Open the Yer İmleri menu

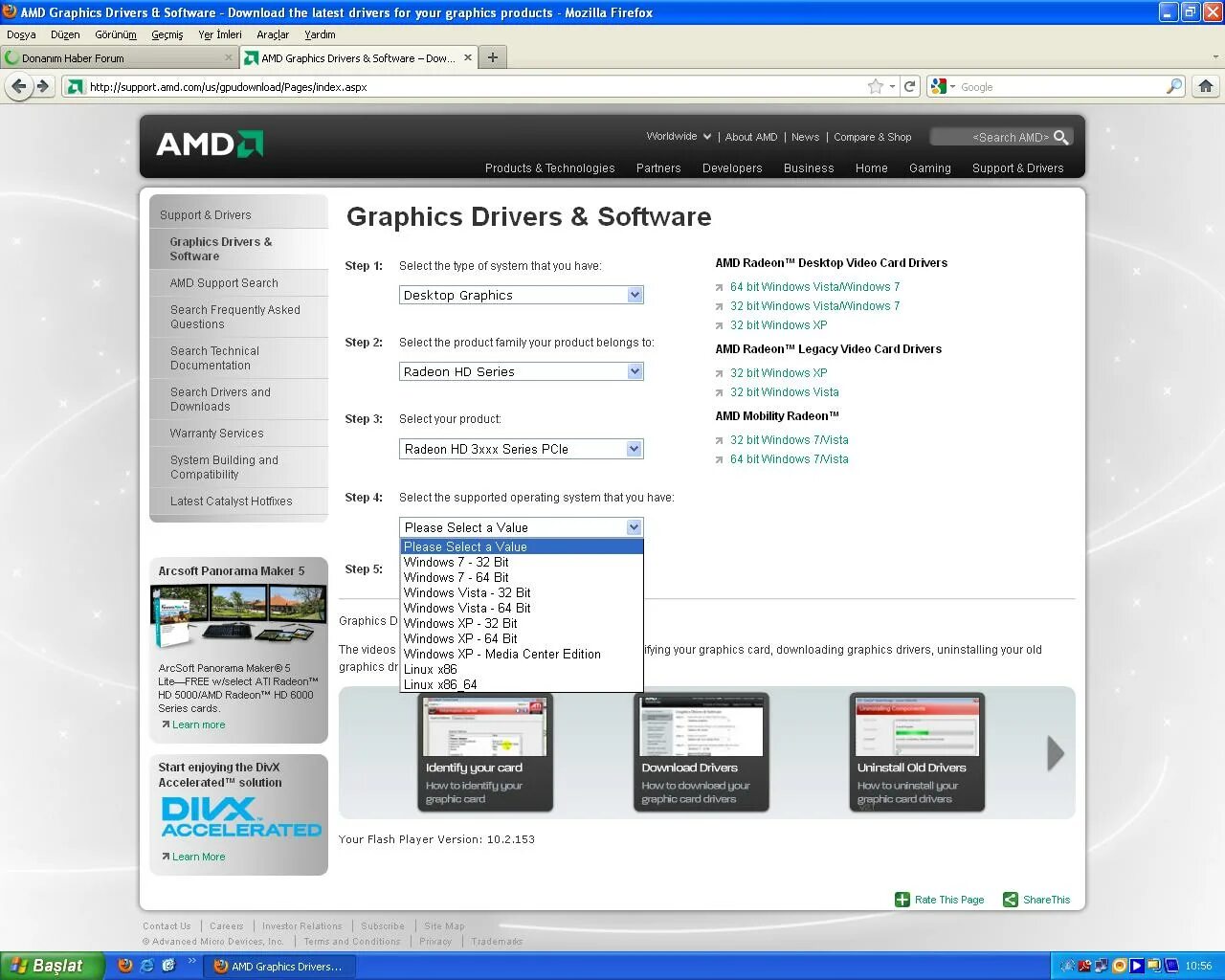click(219, 34)
